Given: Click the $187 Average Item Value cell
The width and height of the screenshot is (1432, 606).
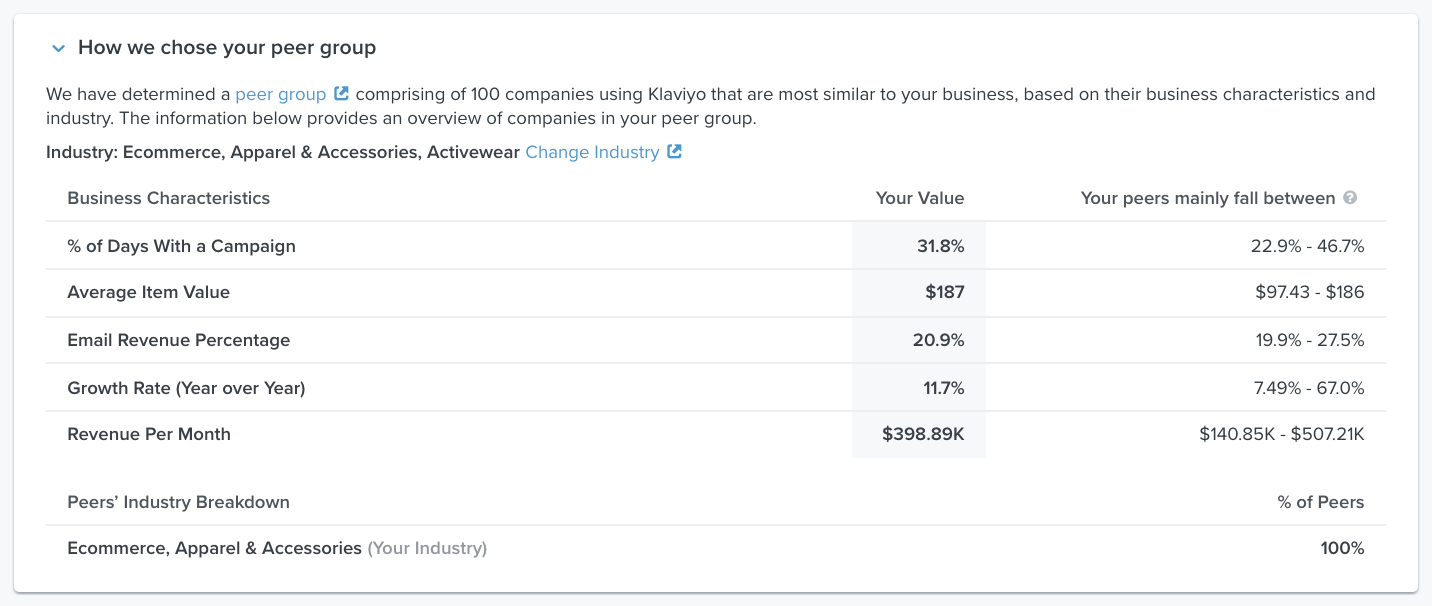Looking at the screenshot, I should coord(946,292).
